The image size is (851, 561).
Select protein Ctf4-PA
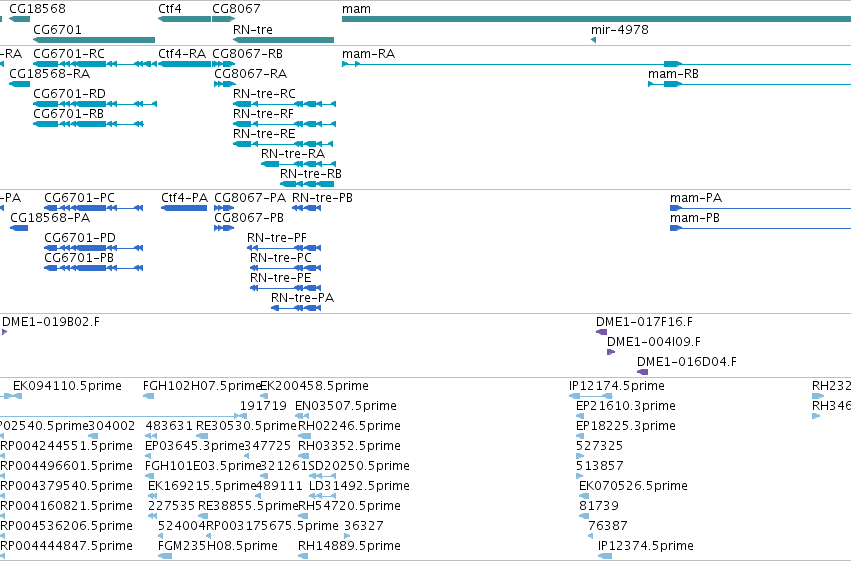[184, 208]
